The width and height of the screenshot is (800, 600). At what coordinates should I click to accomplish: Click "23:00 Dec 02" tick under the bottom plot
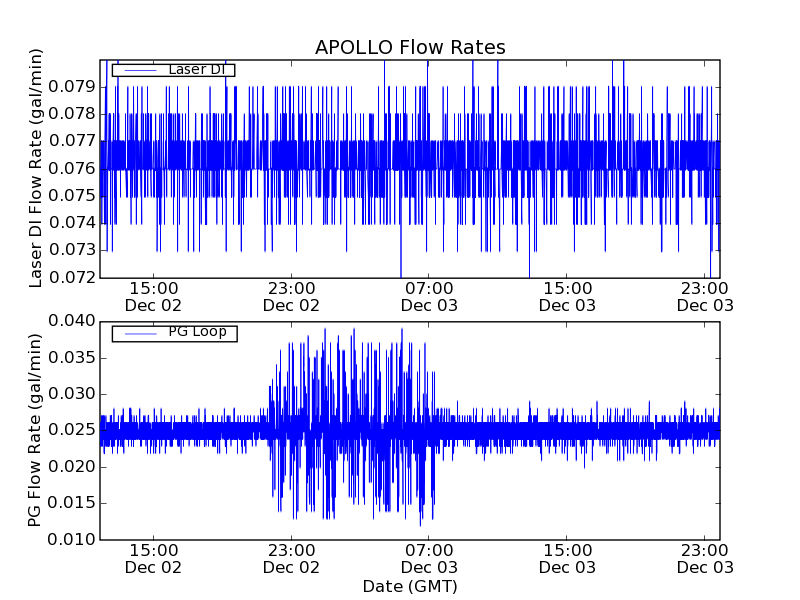pyautogui.click(x=291, y=558)
